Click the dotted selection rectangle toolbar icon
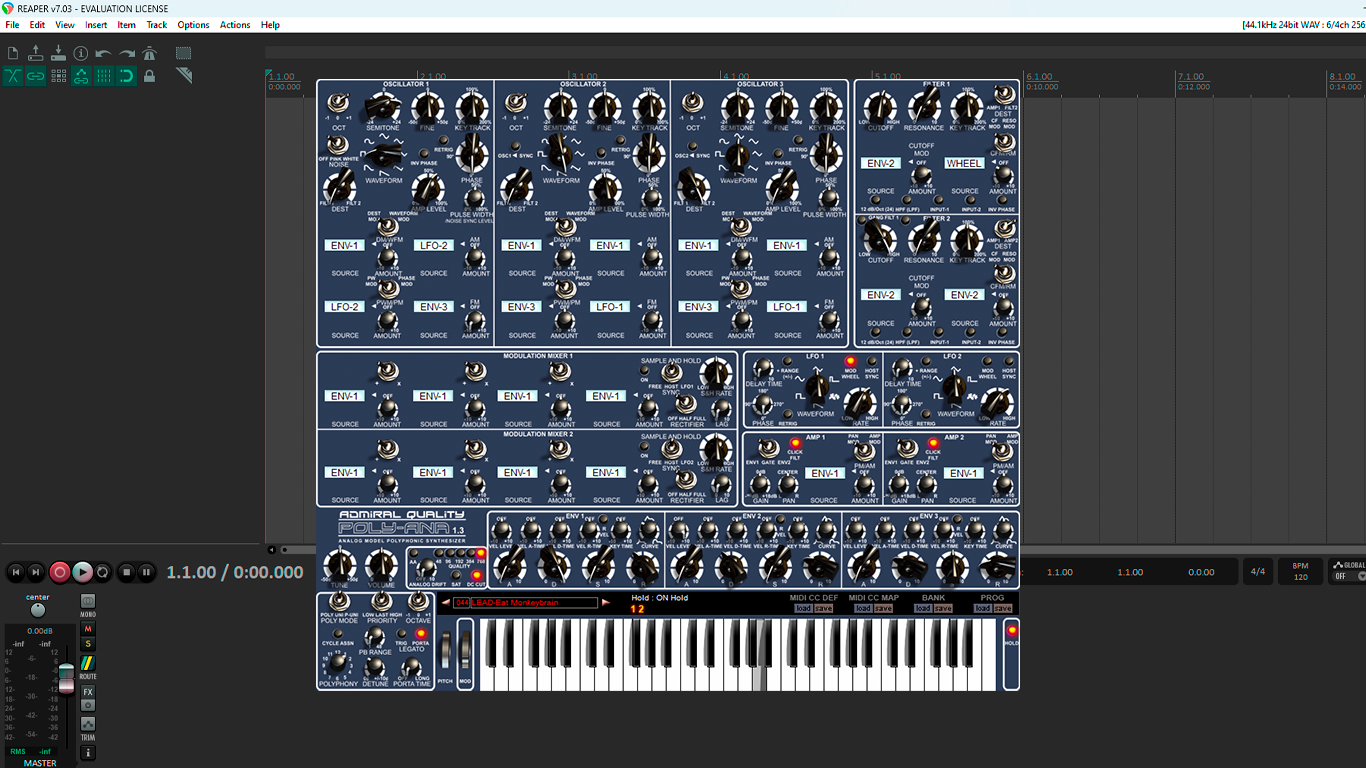Screen dimensions: 1366x768 click(184, 53)
